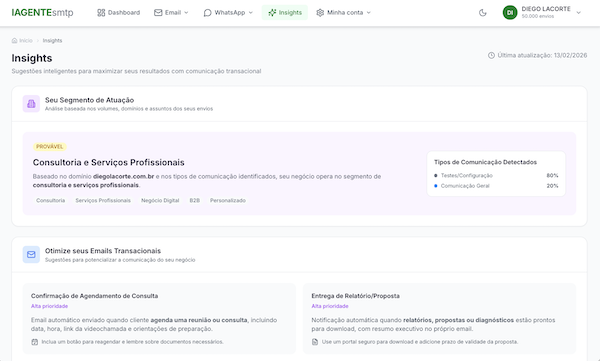Click the 50.000 envios text under username
The image size is (600, 361).
(538, 16)
